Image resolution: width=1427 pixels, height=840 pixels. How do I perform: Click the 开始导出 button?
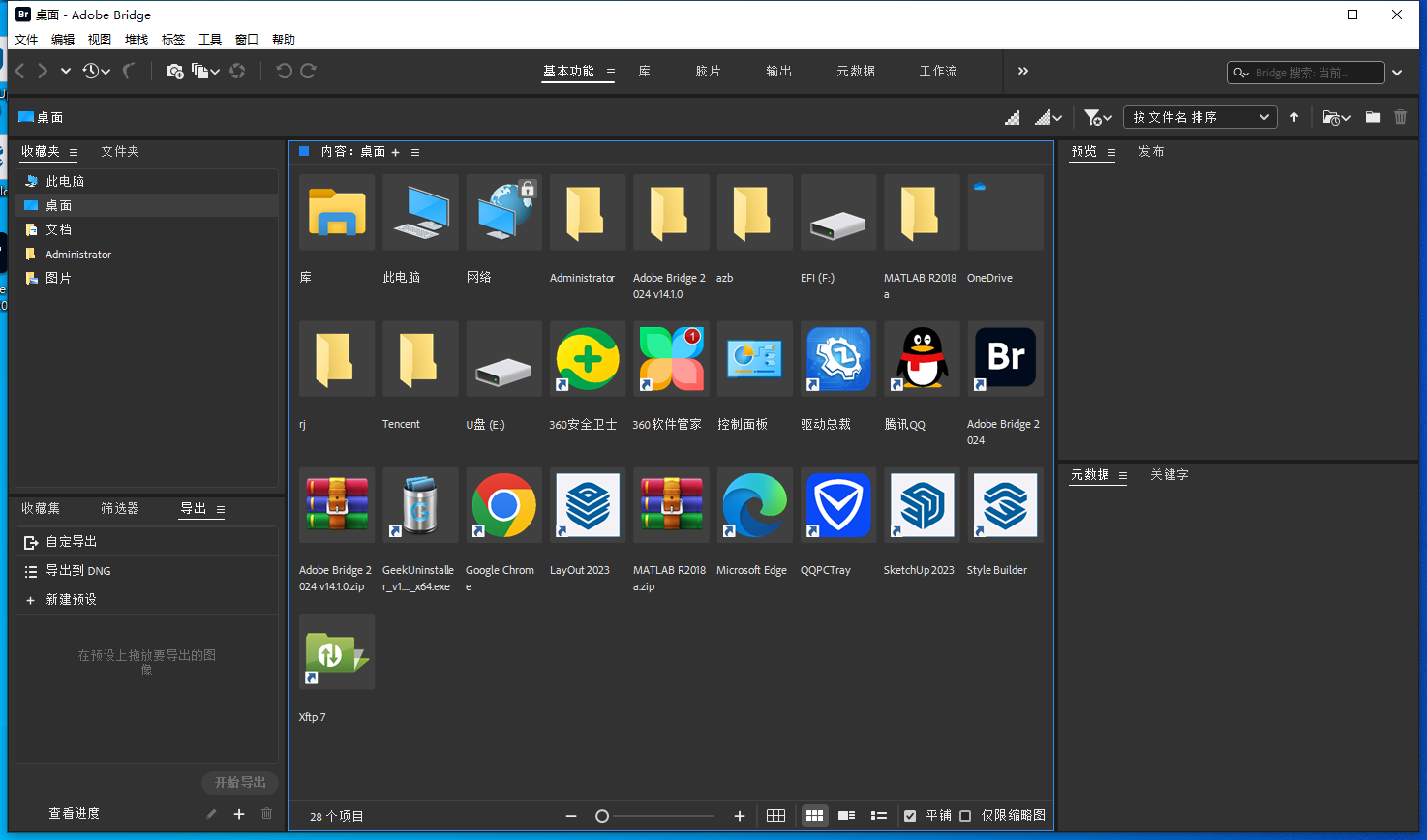point(240,782)
